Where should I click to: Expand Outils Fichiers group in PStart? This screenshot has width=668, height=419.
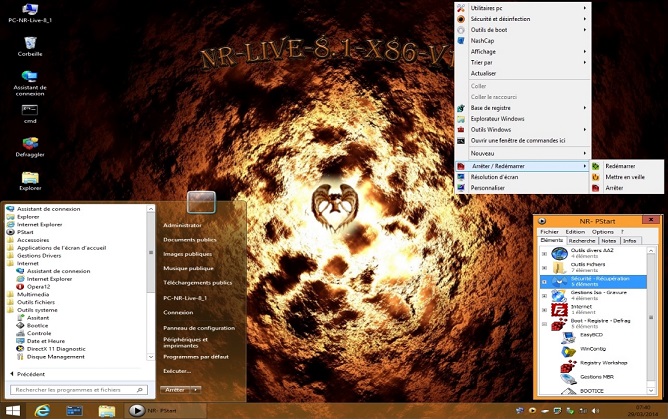[544, 268]
